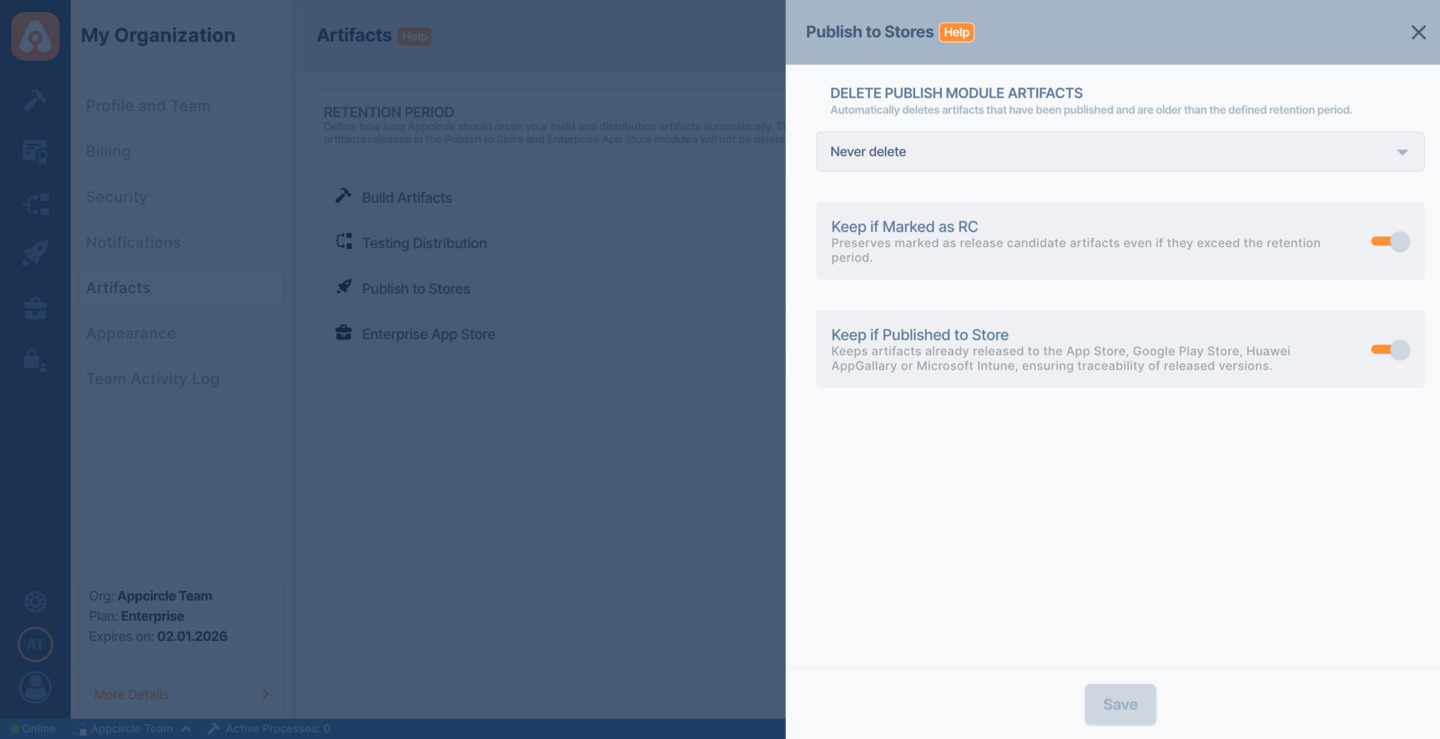Open the Team Activity Log section

[x=152, y=378]
